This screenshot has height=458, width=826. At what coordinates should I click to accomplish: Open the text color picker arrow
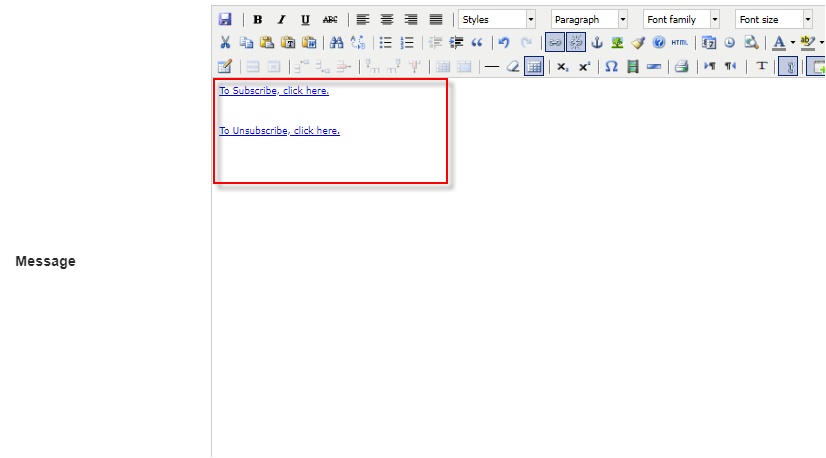click(x=793, y=43)
